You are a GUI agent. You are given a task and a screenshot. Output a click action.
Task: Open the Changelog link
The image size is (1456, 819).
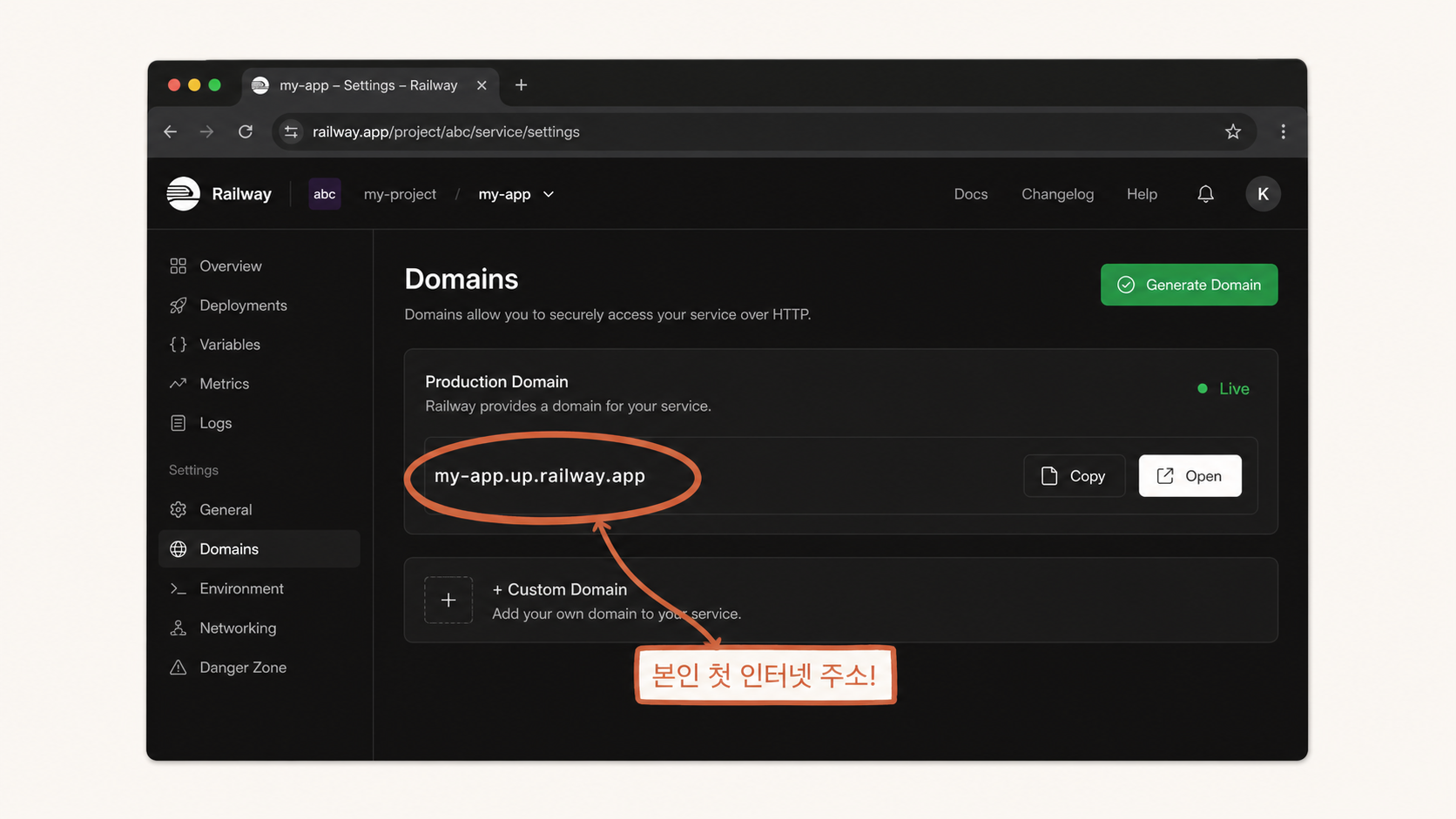pos(1057,194)
